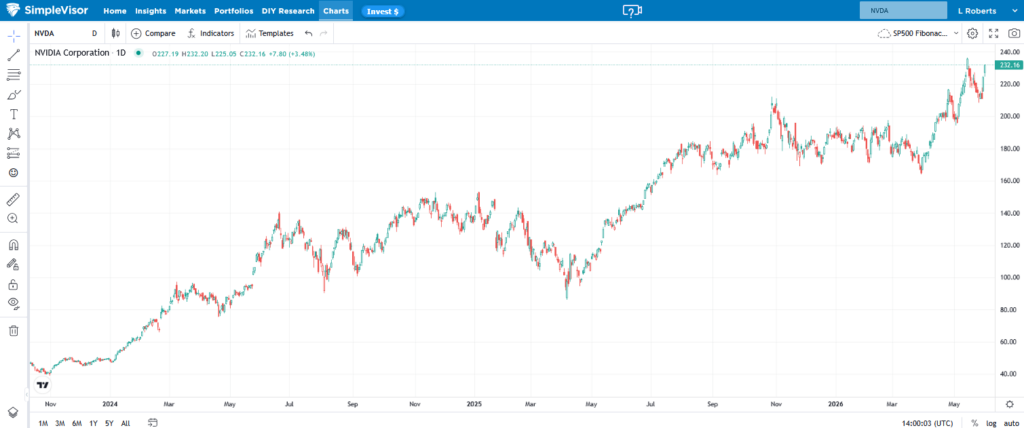This screenshot has height=428, width=1024.
Task: Open the Indicators dialog
Action: pyautogui.click(x=211, y=33)
